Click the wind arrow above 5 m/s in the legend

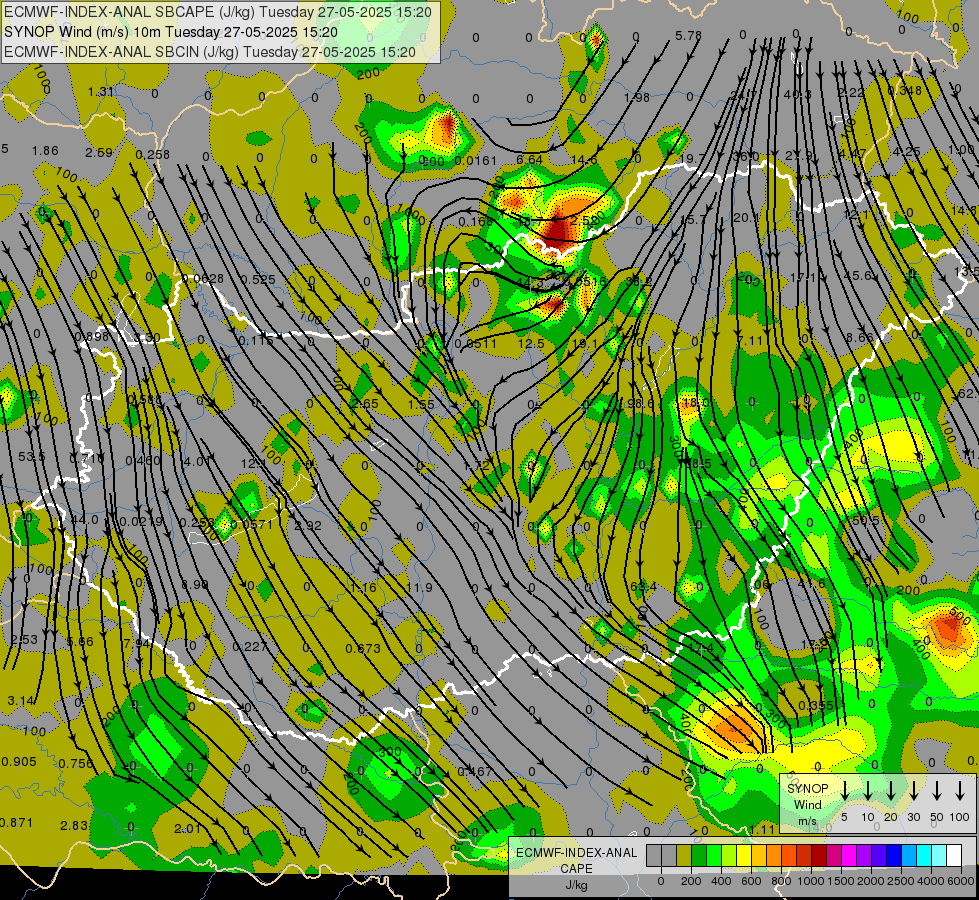[x=844, y=791]
